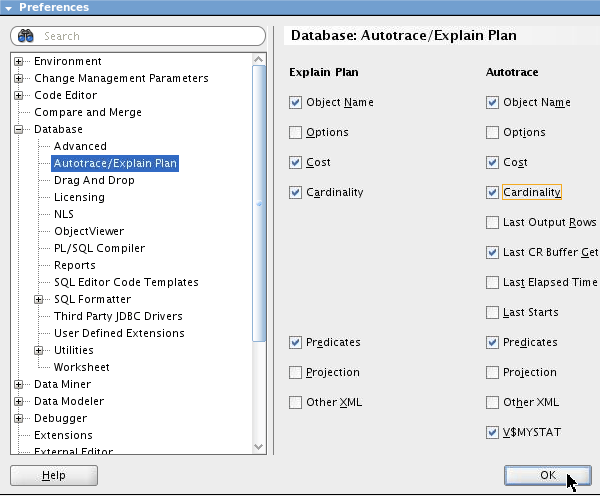This screenshot has width=600, height=496.
Task: Expand the SQL Formatter node
Action: (39, 299)
